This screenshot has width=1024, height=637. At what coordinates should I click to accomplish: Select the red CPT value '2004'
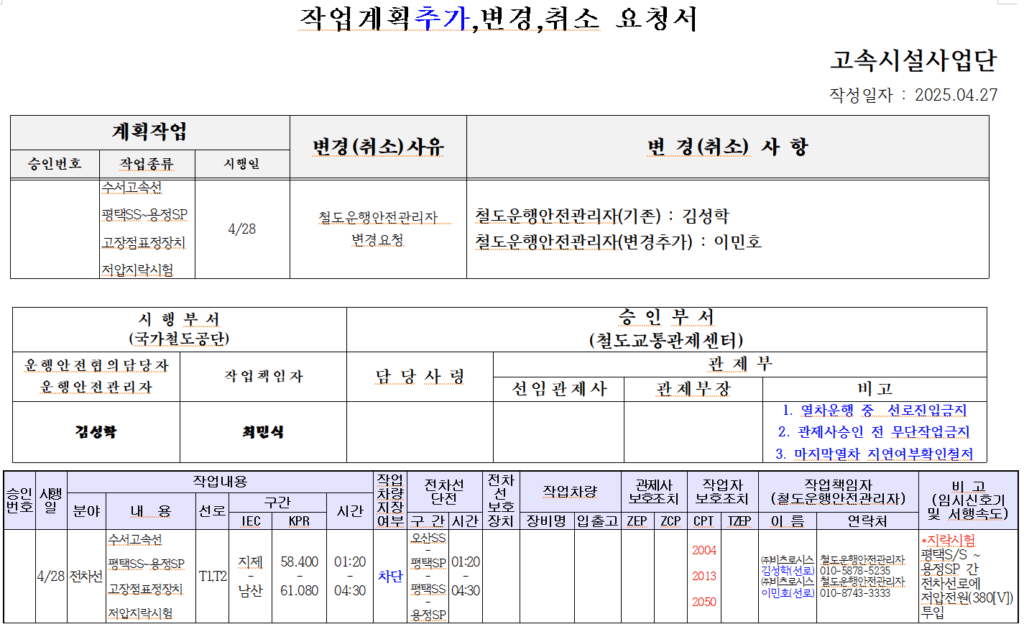[704, 551]
